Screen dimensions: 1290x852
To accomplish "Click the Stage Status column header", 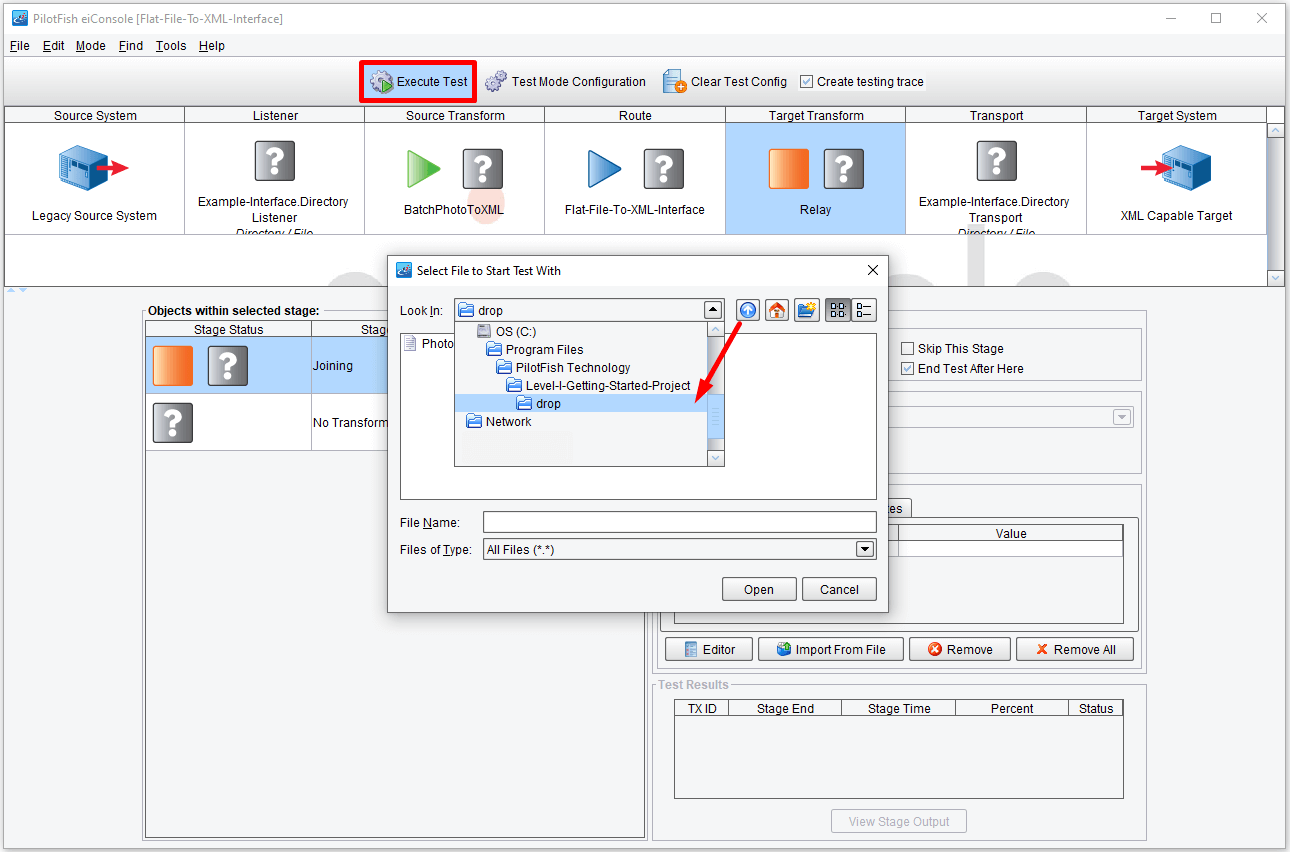I will point(229,329).
